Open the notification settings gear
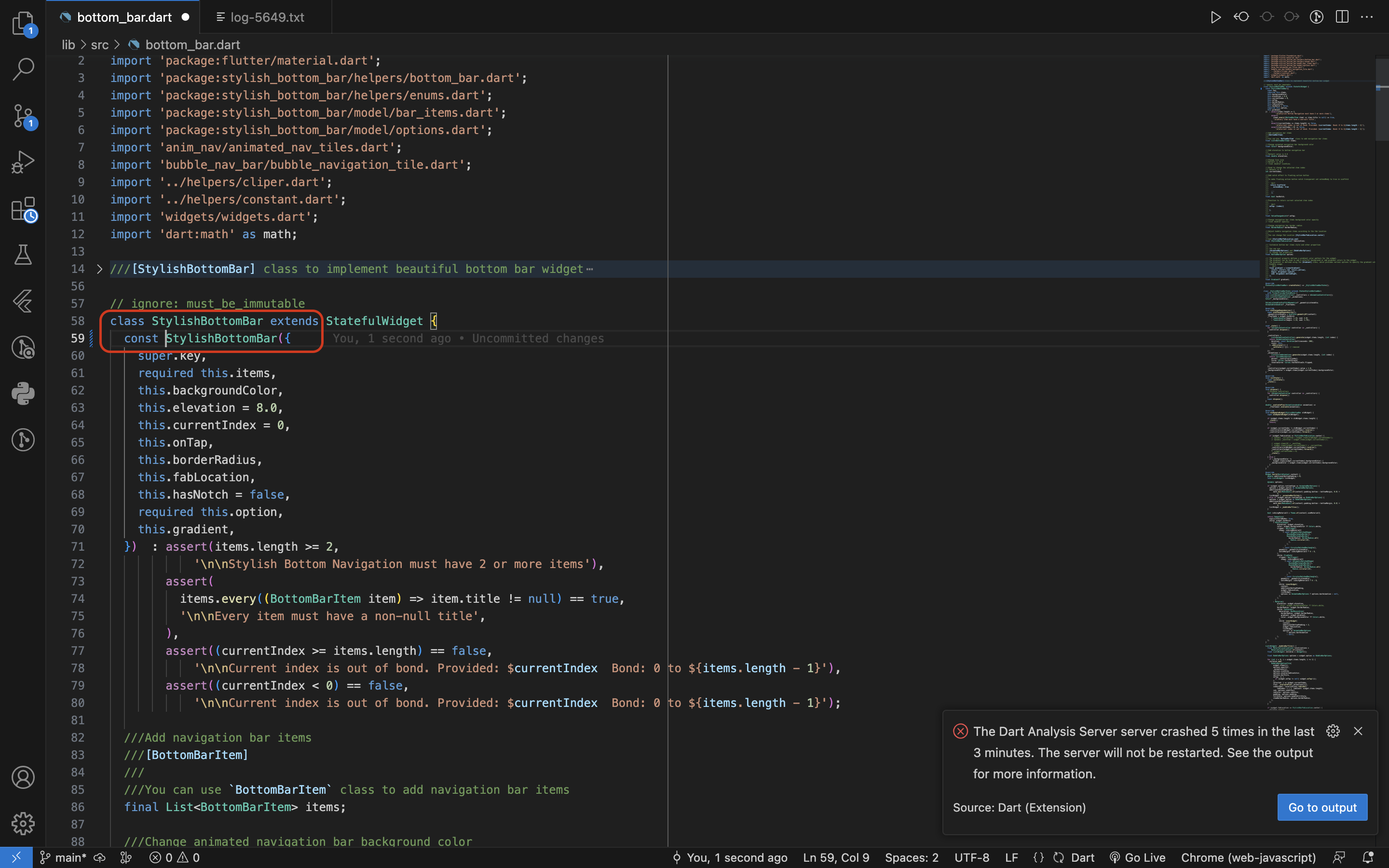Screen dimensions: 1389x868 coord(1333,732)
